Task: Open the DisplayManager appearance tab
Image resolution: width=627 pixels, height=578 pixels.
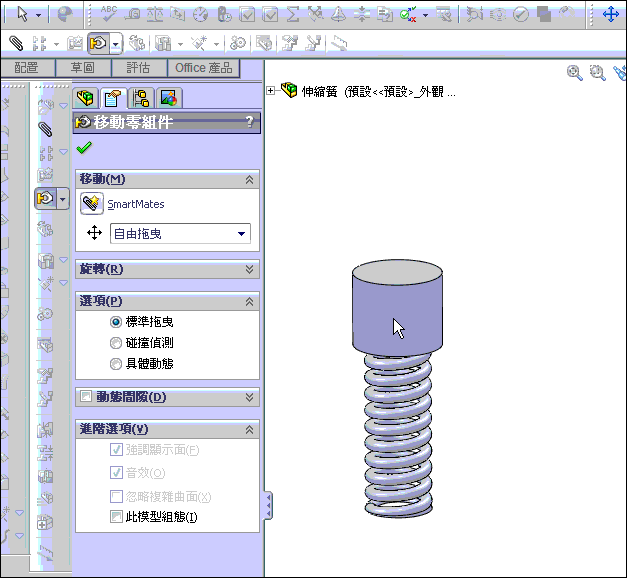Action: [x=169, y=98]
